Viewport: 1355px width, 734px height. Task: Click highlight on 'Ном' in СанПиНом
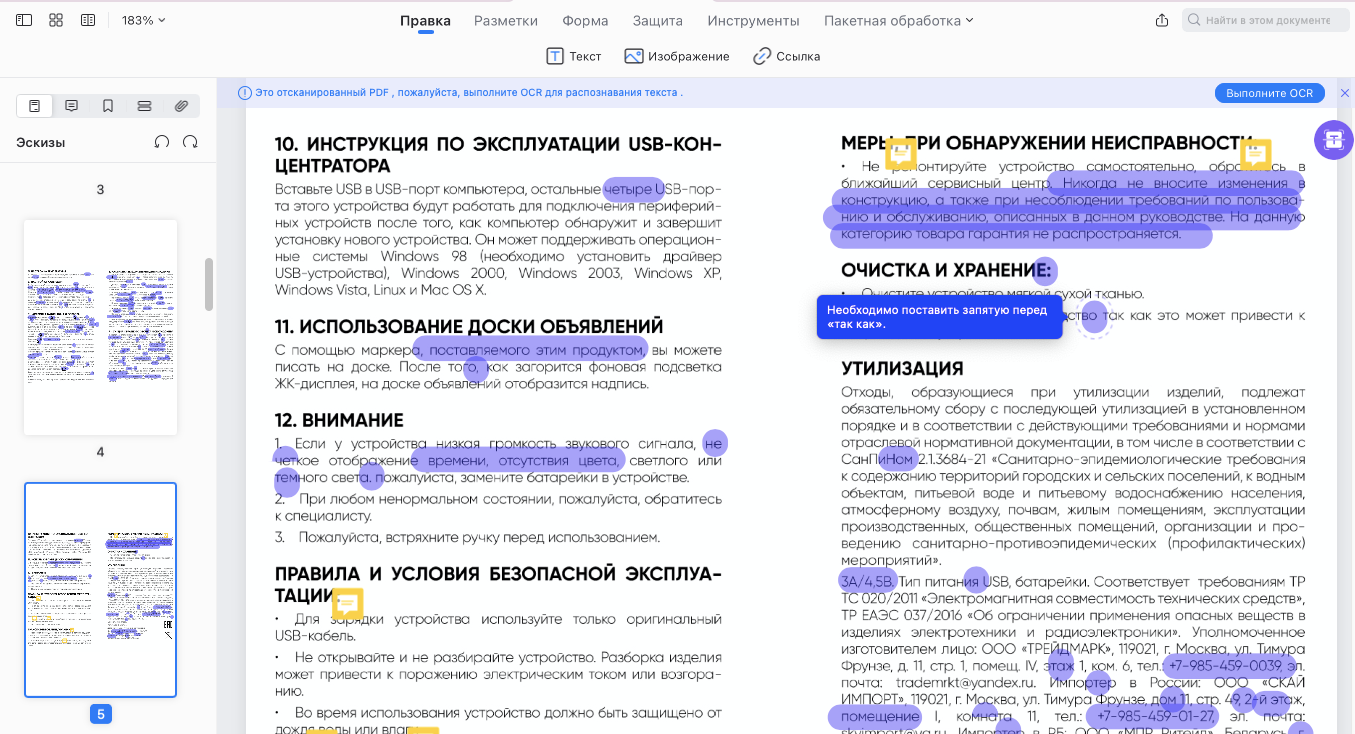[x=900, y=459]
